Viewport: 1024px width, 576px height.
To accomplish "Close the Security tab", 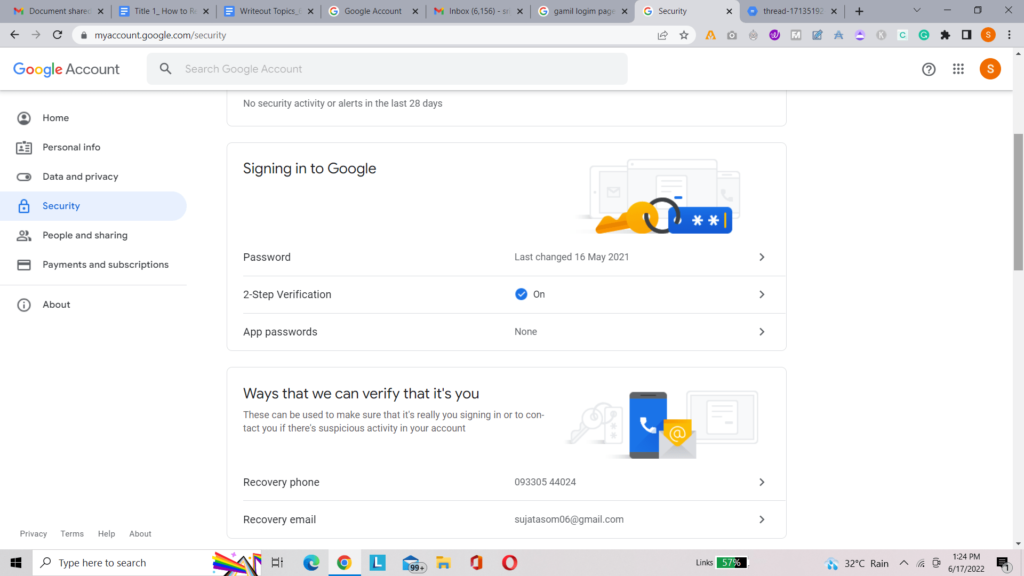I will pyautogui.click(x=729, y=11).
